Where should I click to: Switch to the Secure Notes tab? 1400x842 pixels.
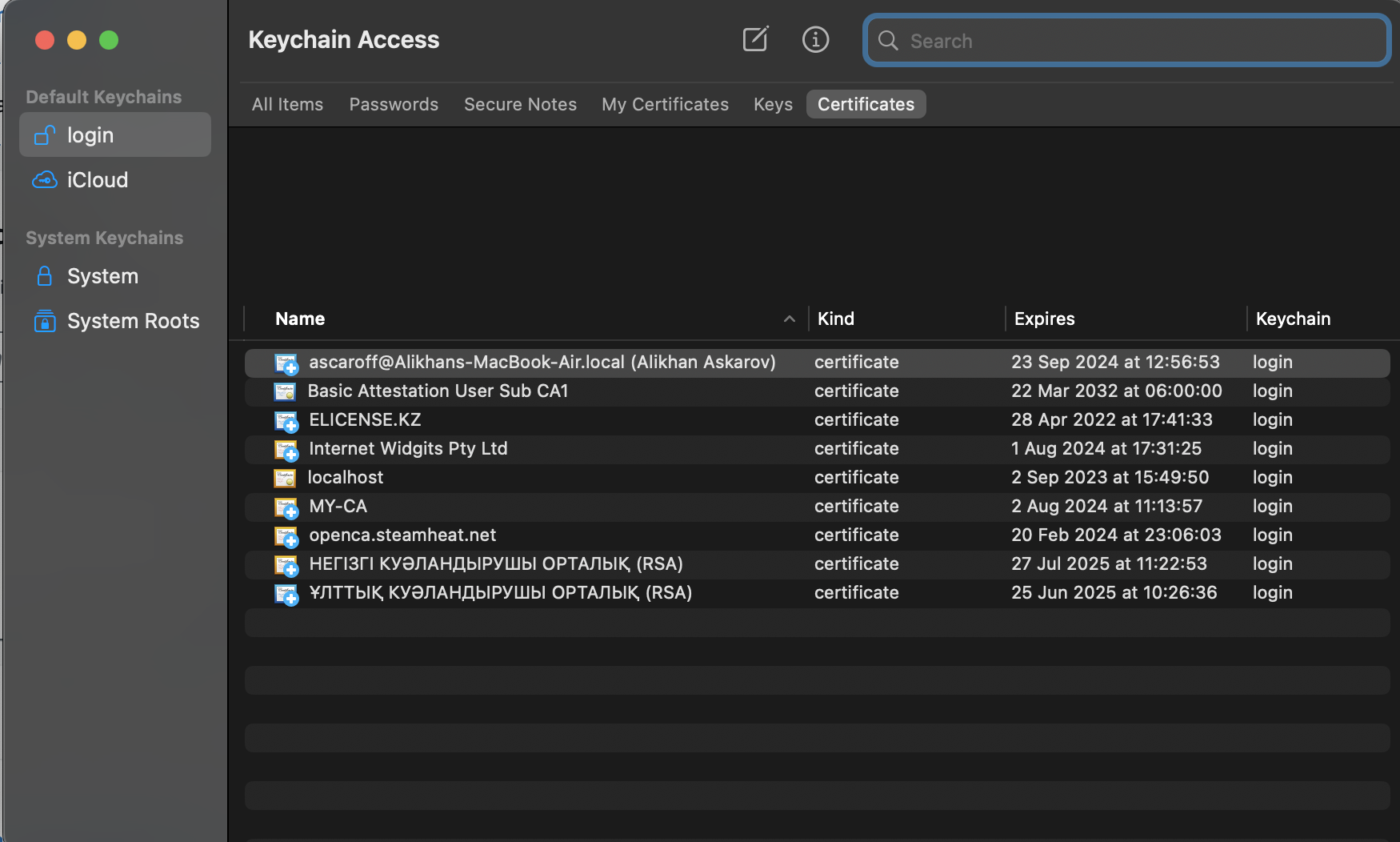[520, 104]
